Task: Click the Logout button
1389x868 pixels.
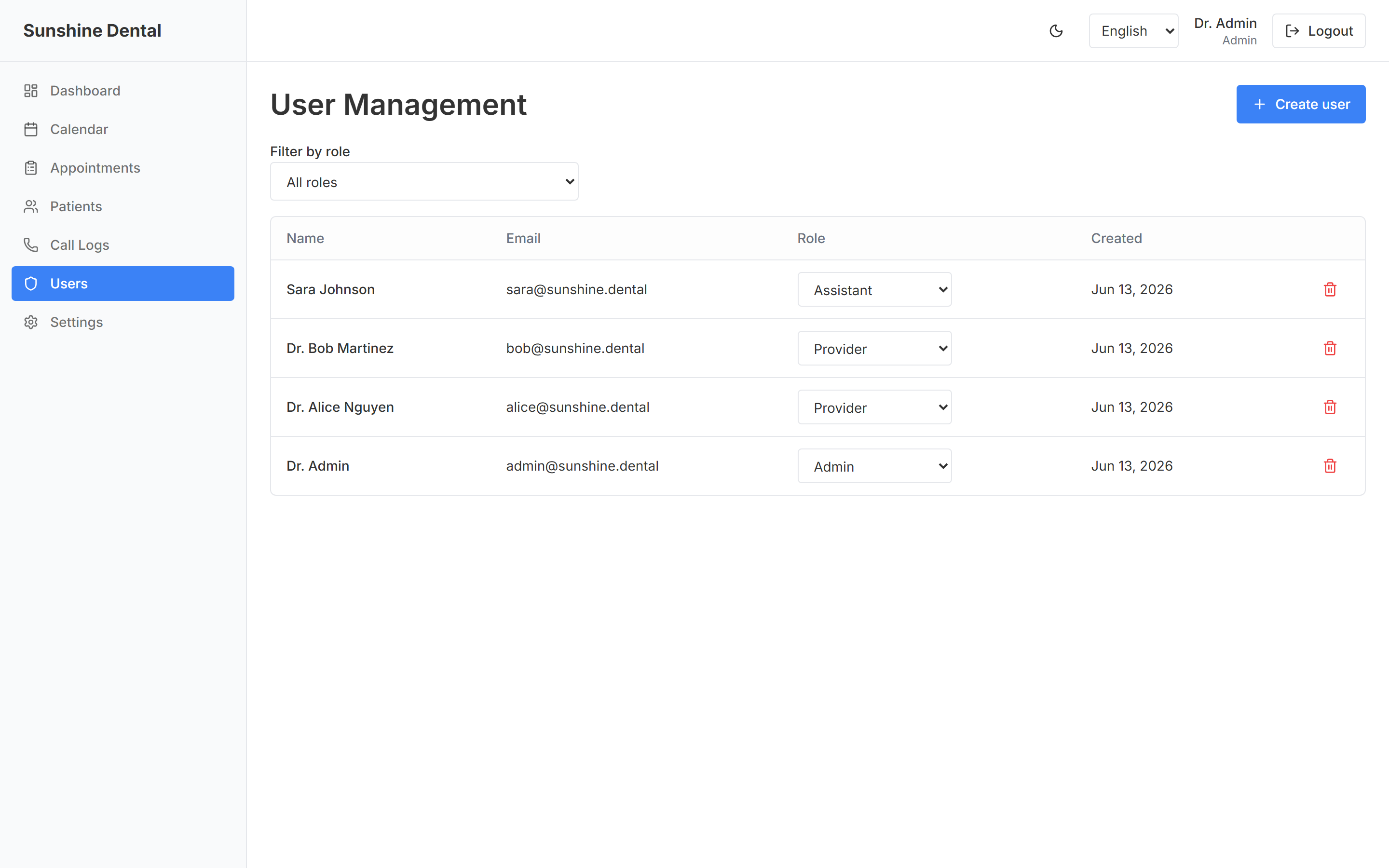Action: click(1319, 31)
